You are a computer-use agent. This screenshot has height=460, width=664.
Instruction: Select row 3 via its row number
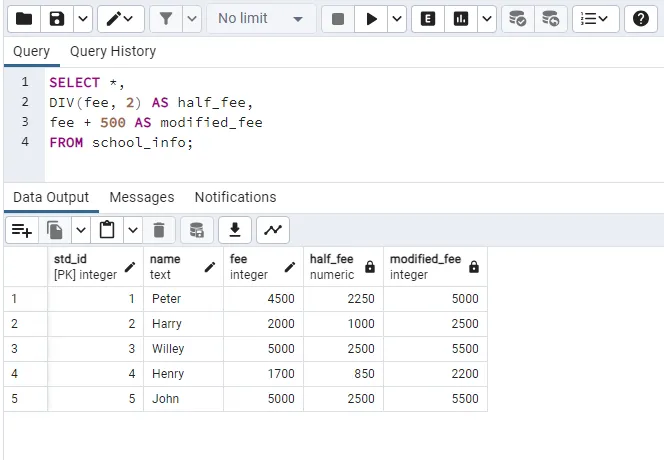(15, 349)
